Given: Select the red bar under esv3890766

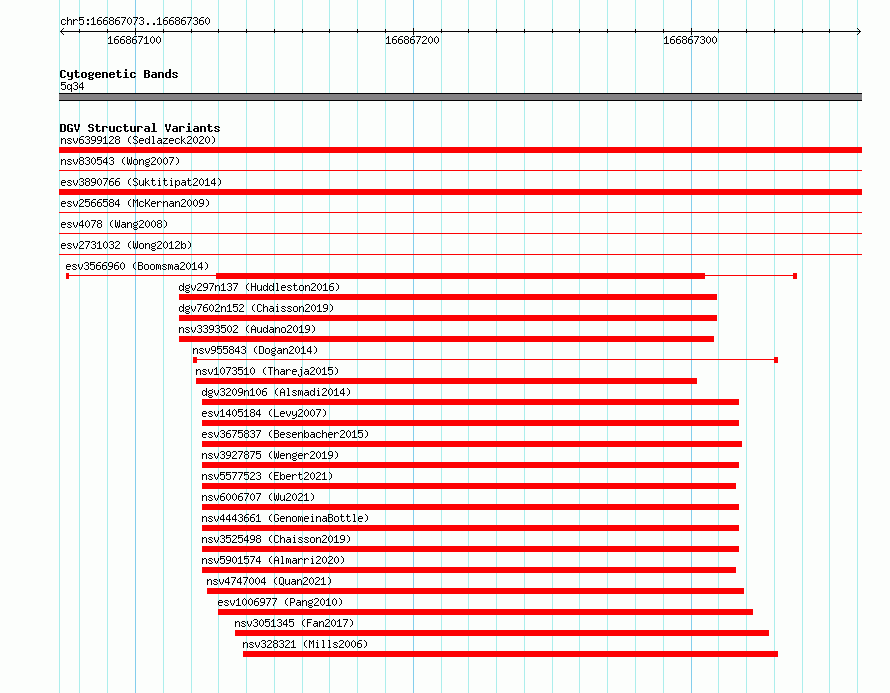Looking at the screenshot, I should tap(460, 192).
